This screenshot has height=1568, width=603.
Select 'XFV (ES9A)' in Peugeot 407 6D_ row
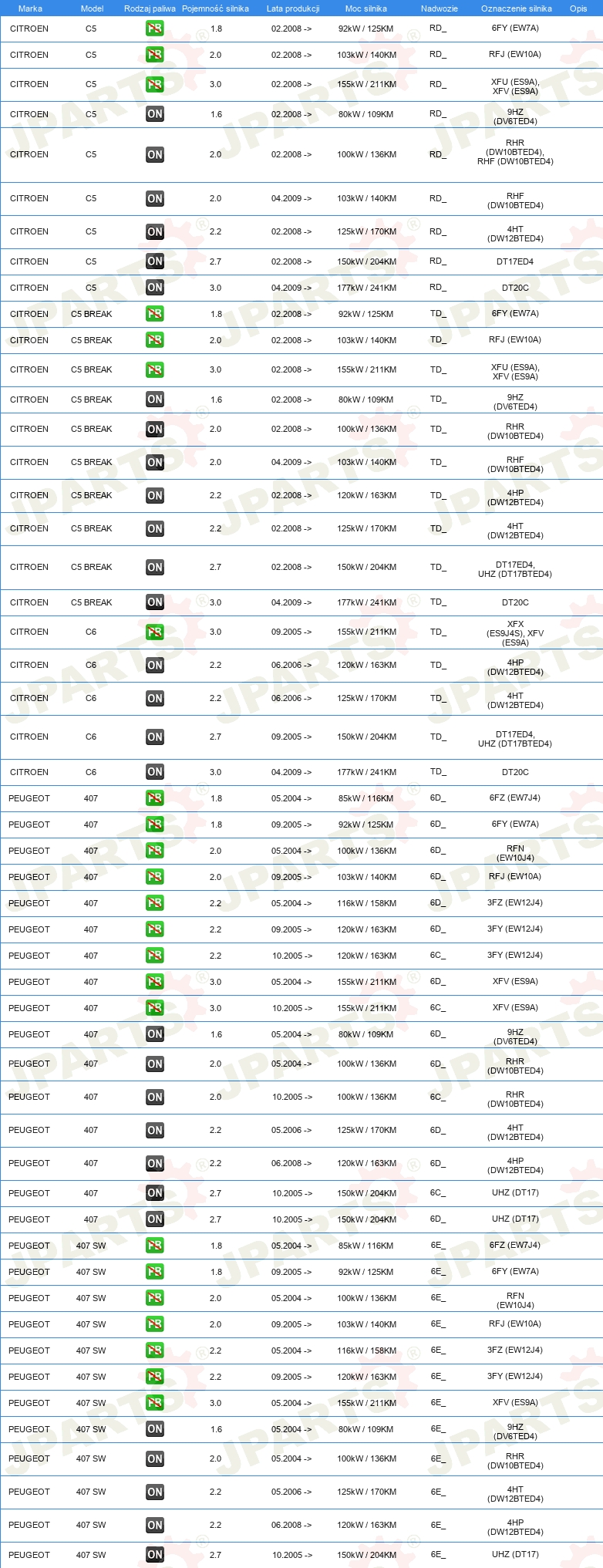pyautogui.click(x=515, y=981)
